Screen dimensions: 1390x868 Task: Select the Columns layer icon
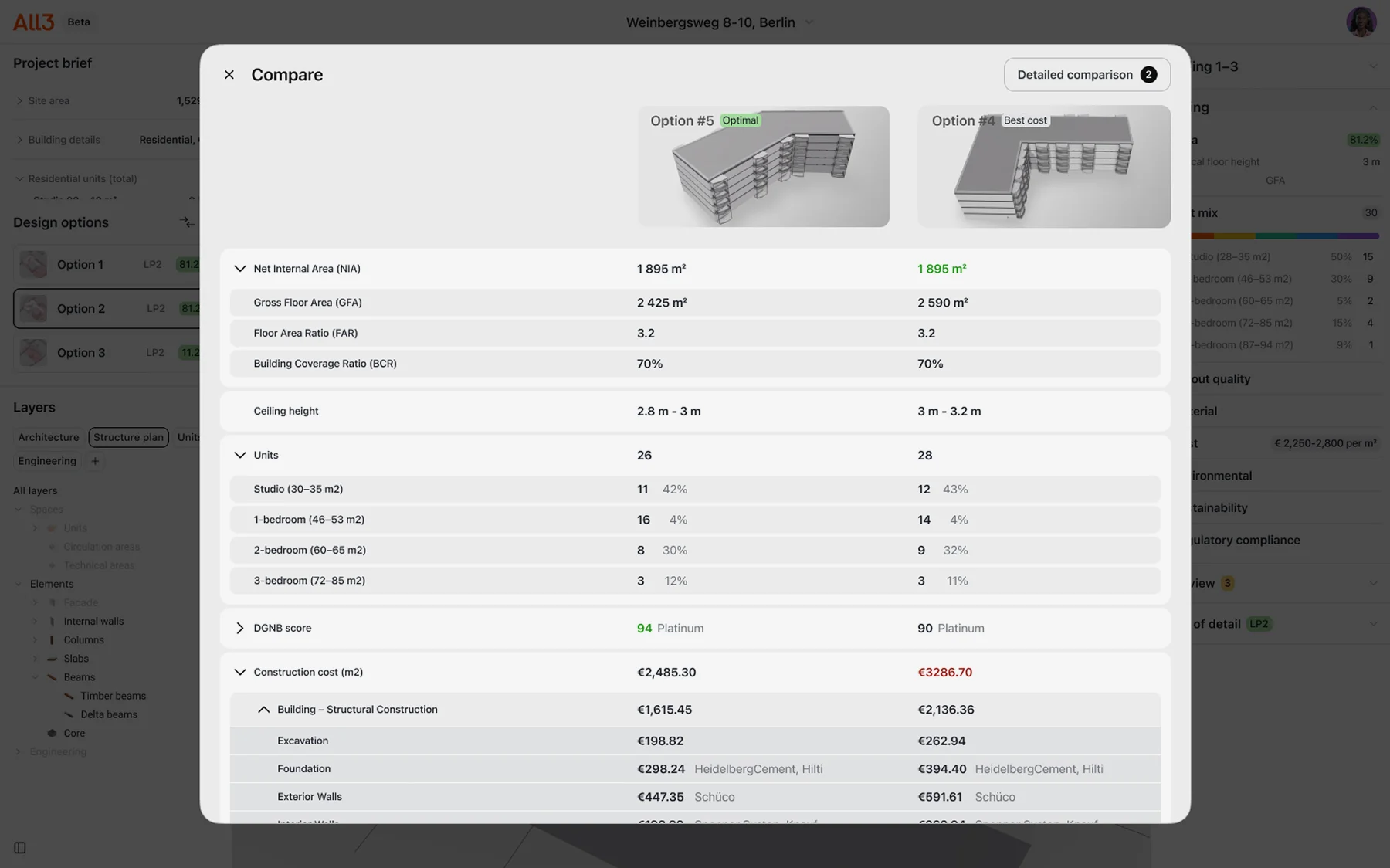(52, 639)
